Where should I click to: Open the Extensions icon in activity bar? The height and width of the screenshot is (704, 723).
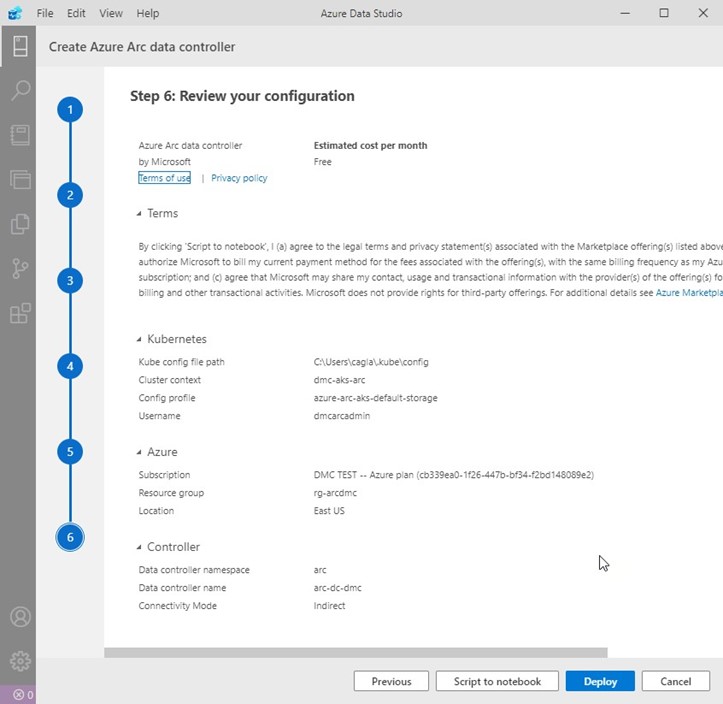[20, 313]
